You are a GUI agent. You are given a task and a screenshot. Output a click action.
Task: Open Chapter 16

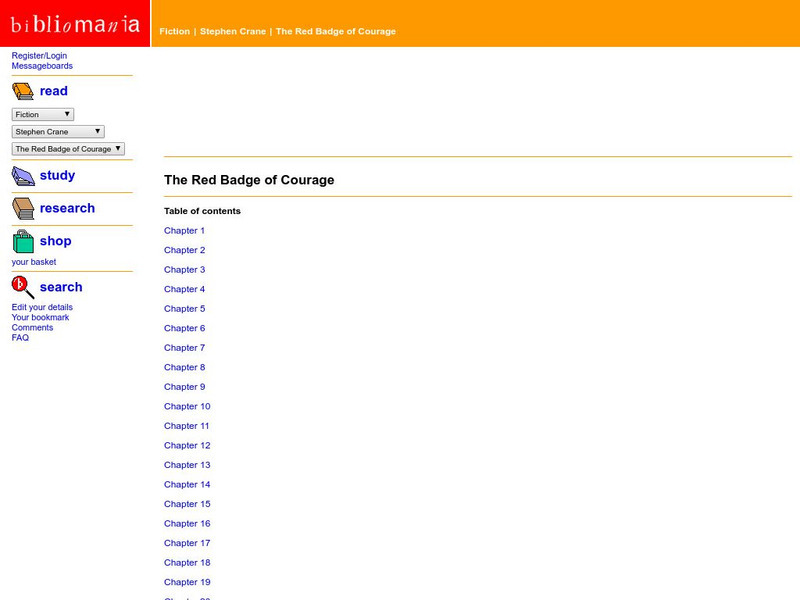tap(187, 523)
